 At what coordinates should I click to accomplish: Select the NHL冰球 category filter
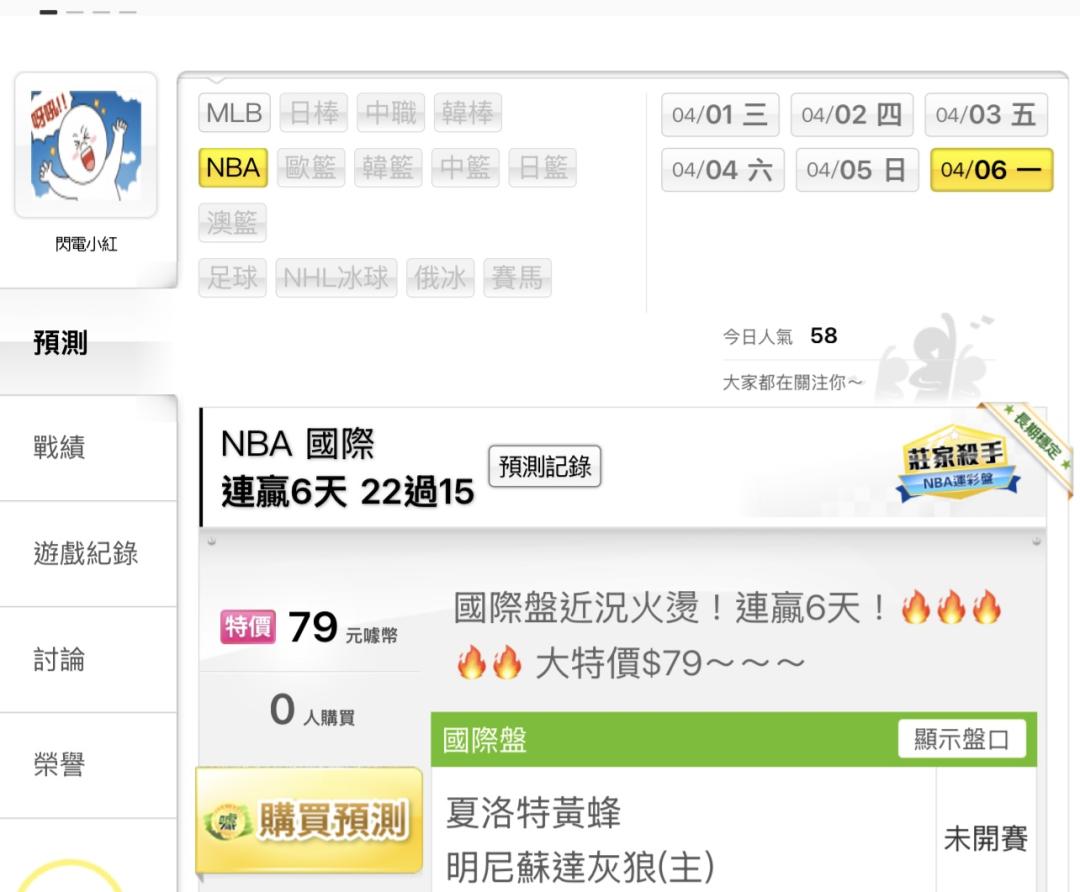[x=336, y=278]
